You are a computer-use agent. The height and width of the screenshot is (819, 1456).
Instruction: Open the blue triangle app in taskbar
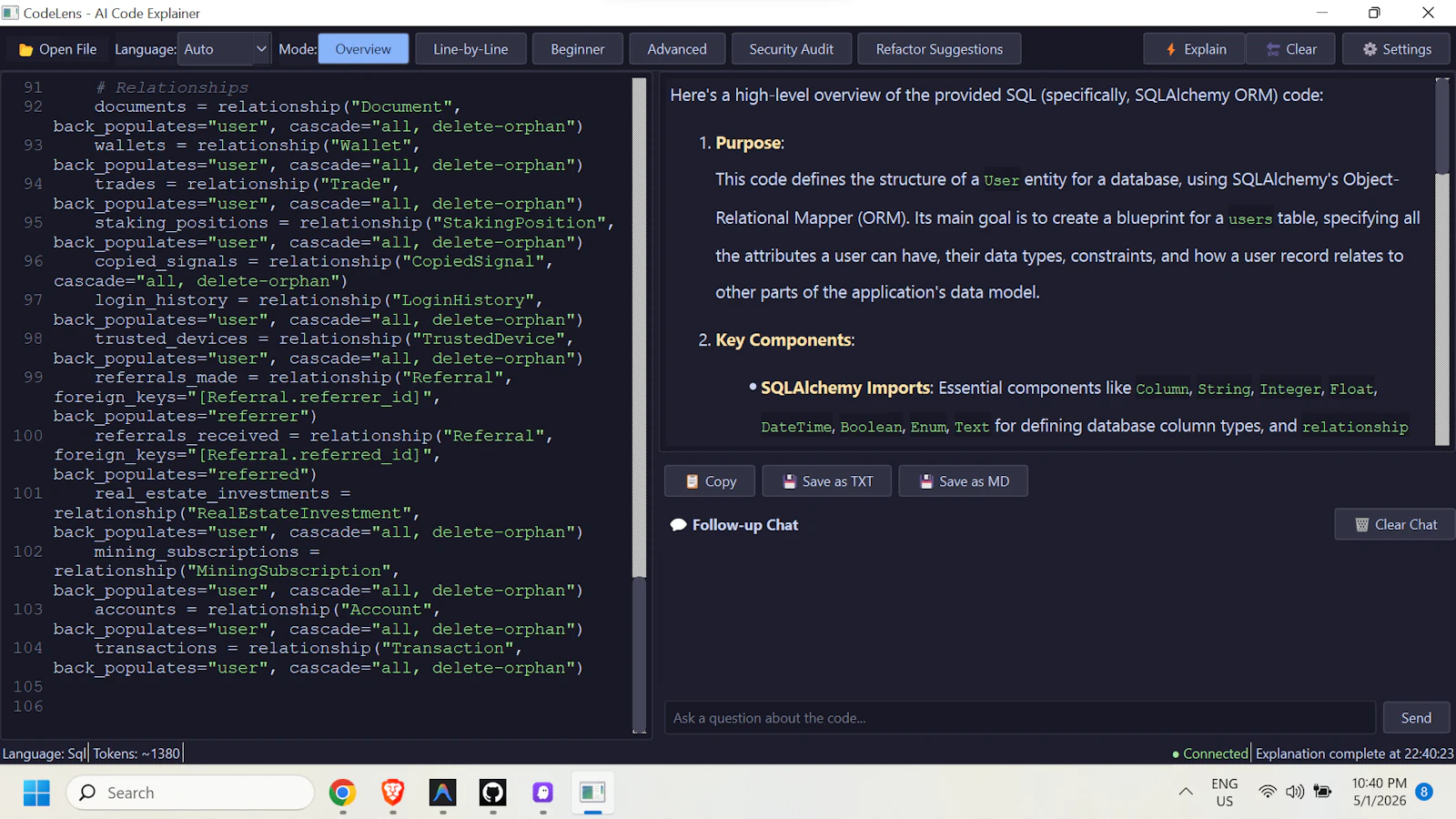443,793
